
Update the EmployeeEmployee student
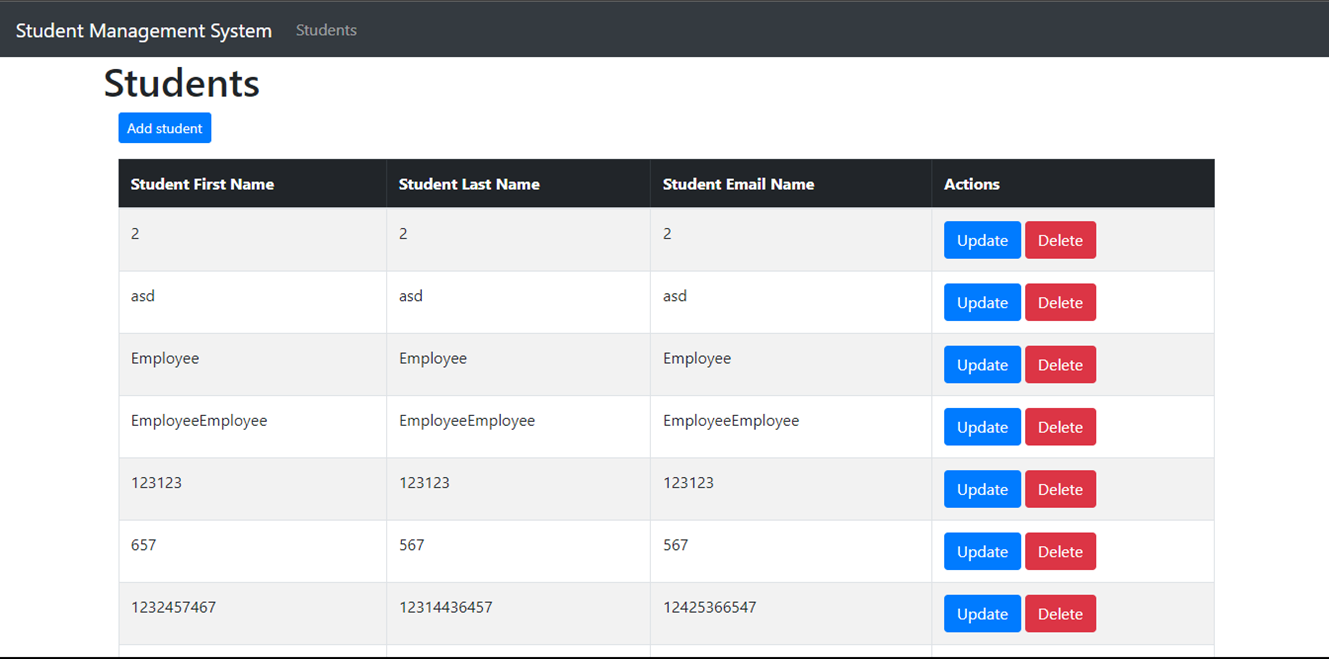982,427
